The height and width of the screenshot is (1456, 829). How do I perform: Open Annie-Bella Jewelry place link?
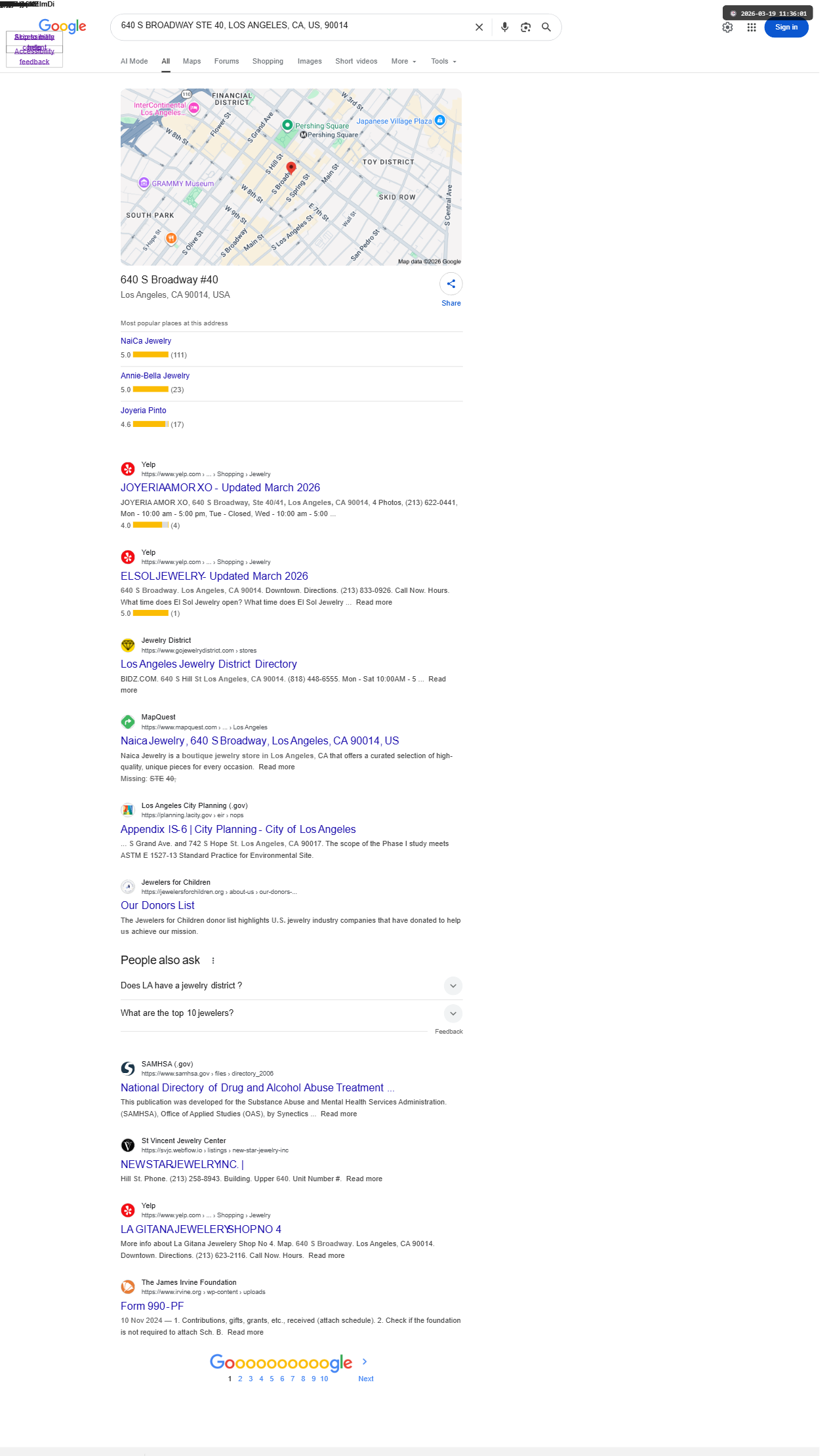pyautogui.click(x=155, y=376)
